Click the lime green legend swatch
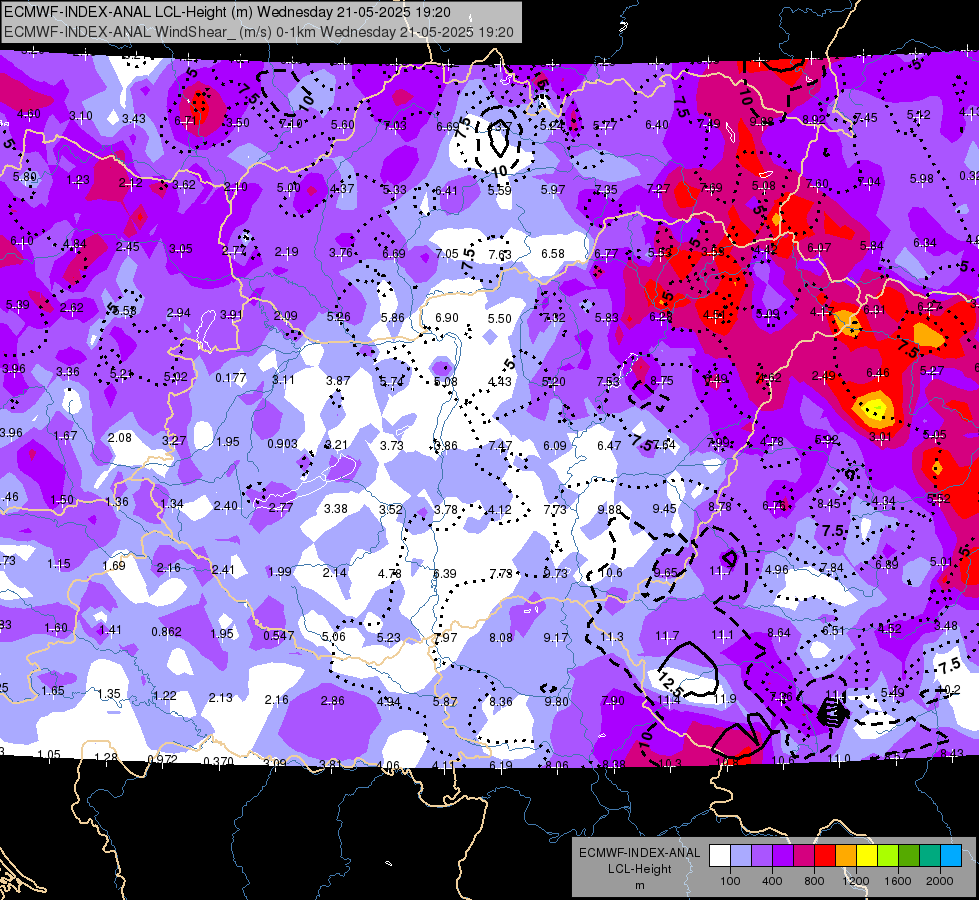This screenshot has width=979, height=900. pos(888,856)
